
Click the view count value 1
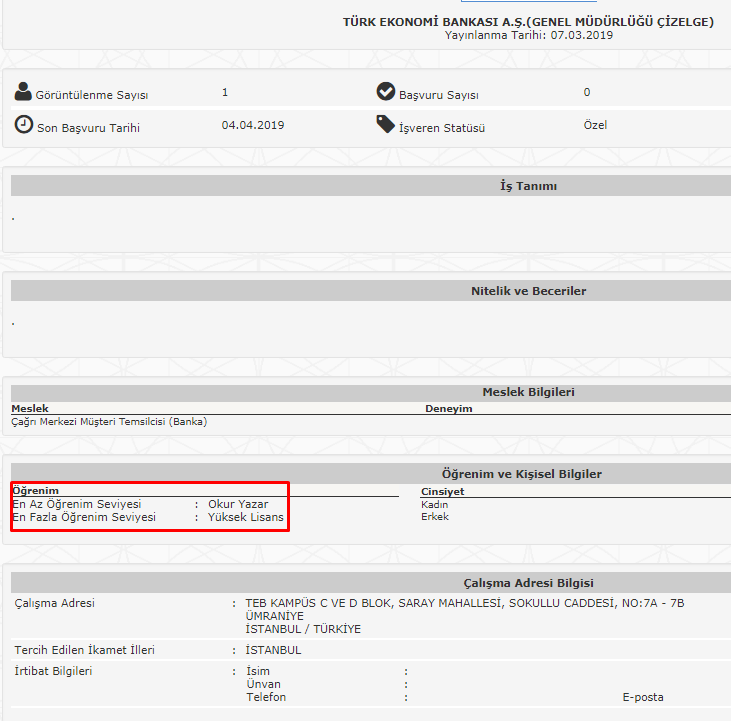(225, 92)
